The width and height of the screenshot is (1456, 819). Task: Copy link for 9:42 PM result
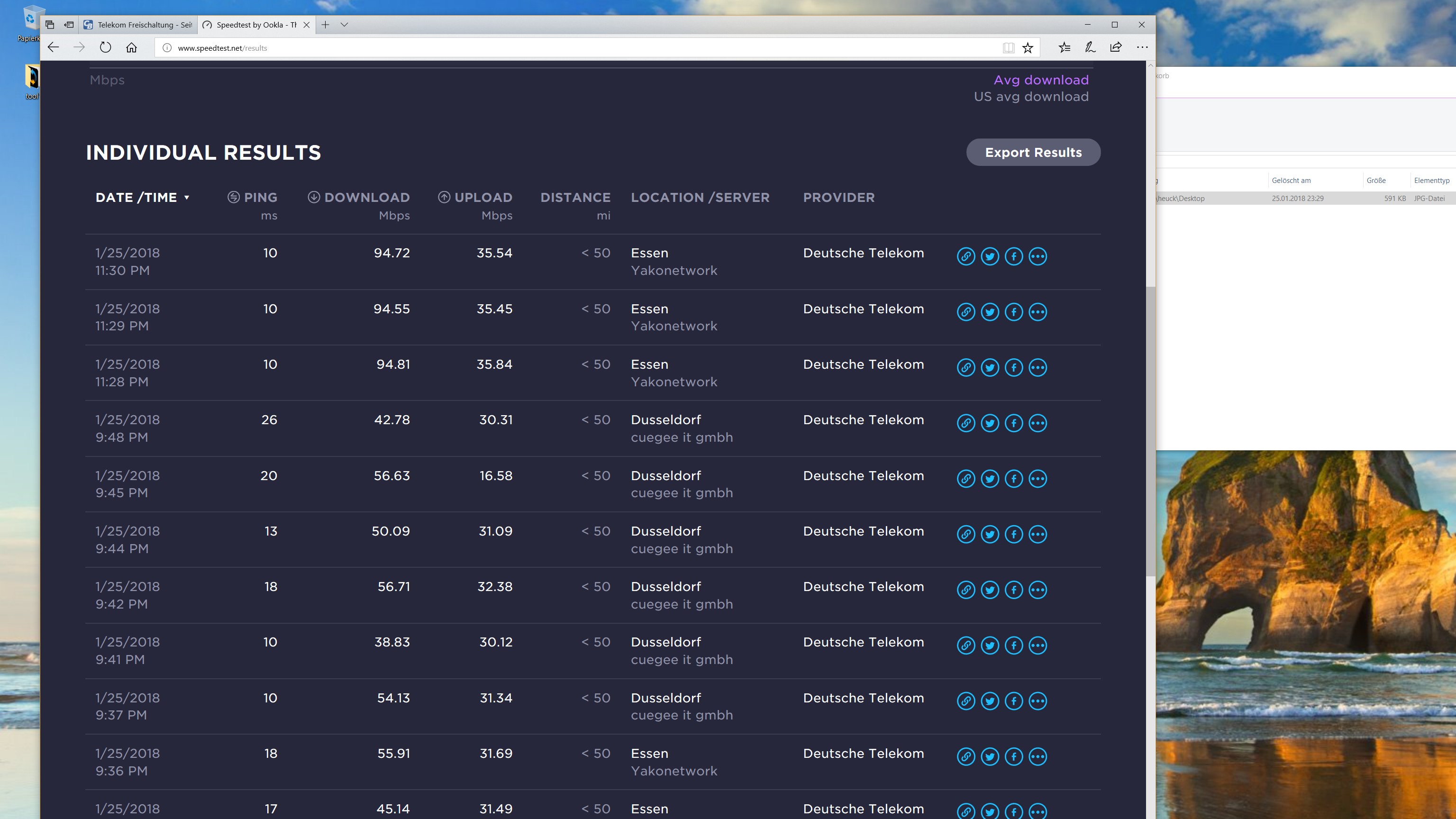966,590
